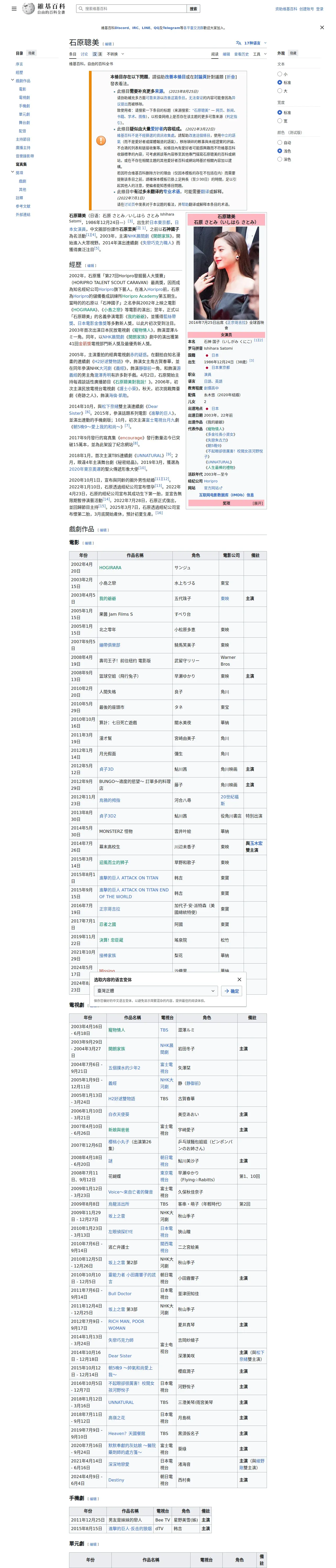Image resolution: width=336 pixels, height=1568 pixels.
Task: Expand the 獎項 [展开] infobox row
Action: tap(258, 503)
